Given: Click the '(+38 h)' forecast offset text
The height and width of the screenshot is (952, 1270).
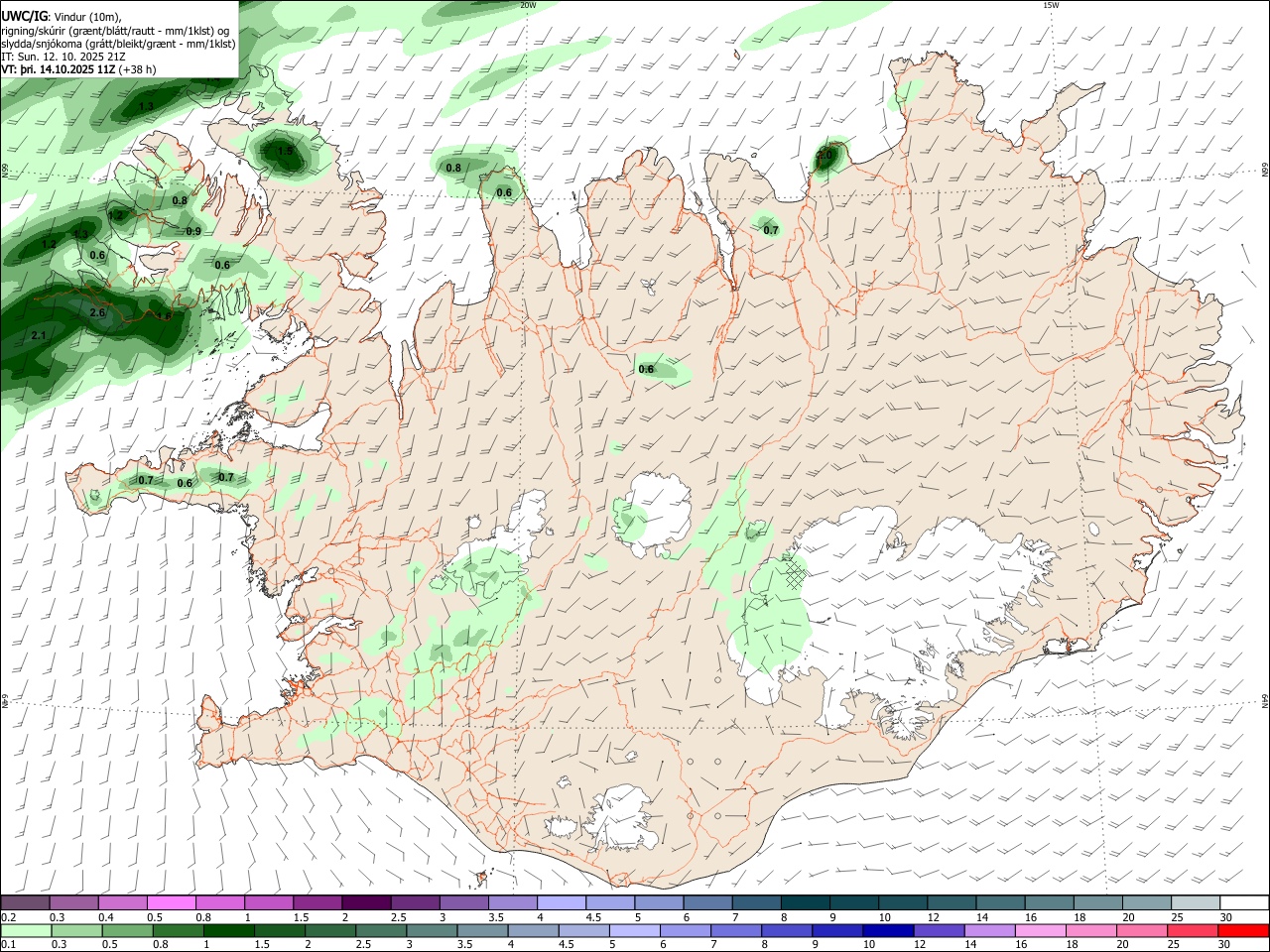Looking at the screenshot, I should [x=137, y=70].
